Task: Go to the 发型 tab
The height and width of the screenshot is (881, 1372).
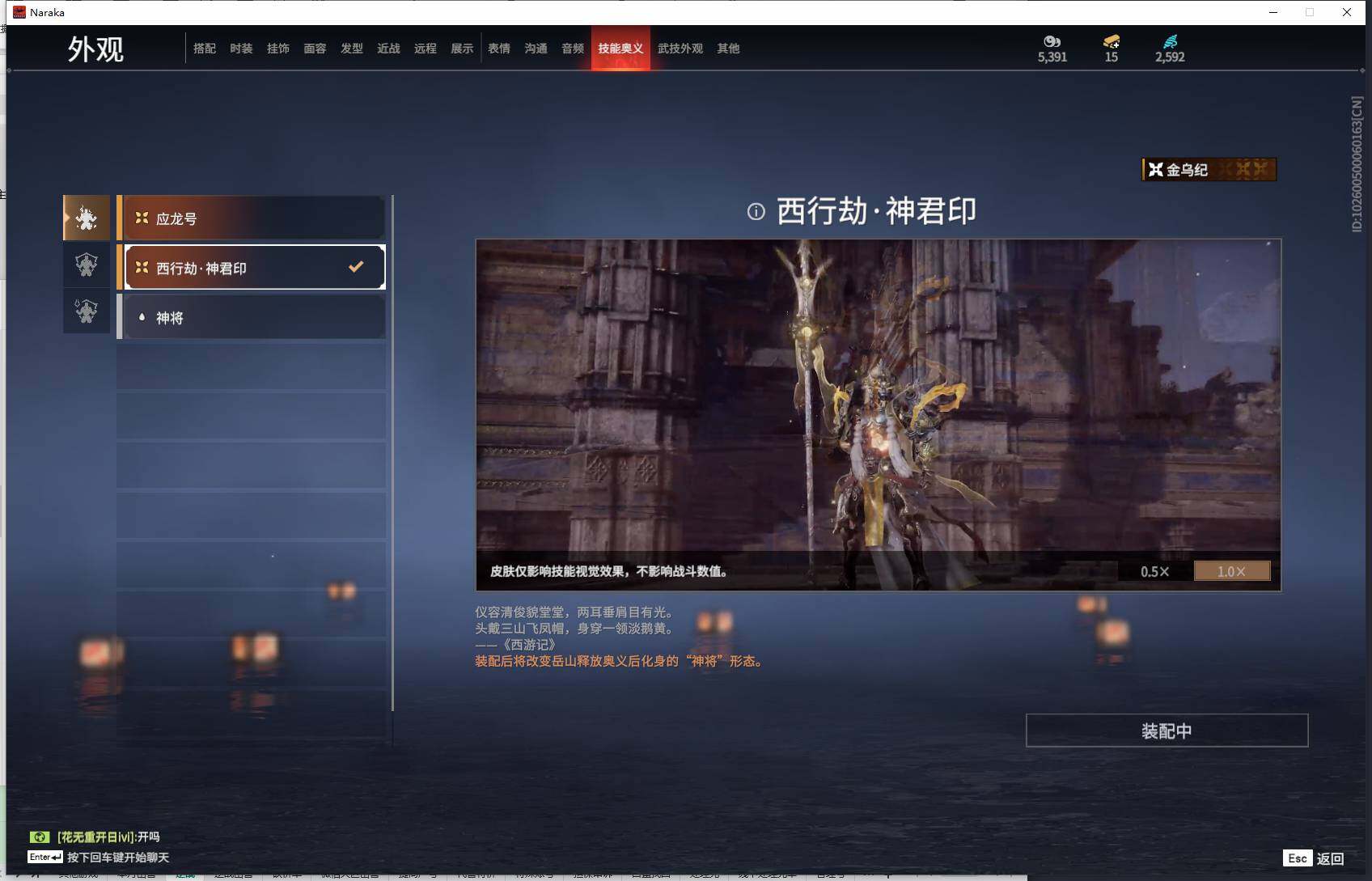Action: (x=352, y=49)
